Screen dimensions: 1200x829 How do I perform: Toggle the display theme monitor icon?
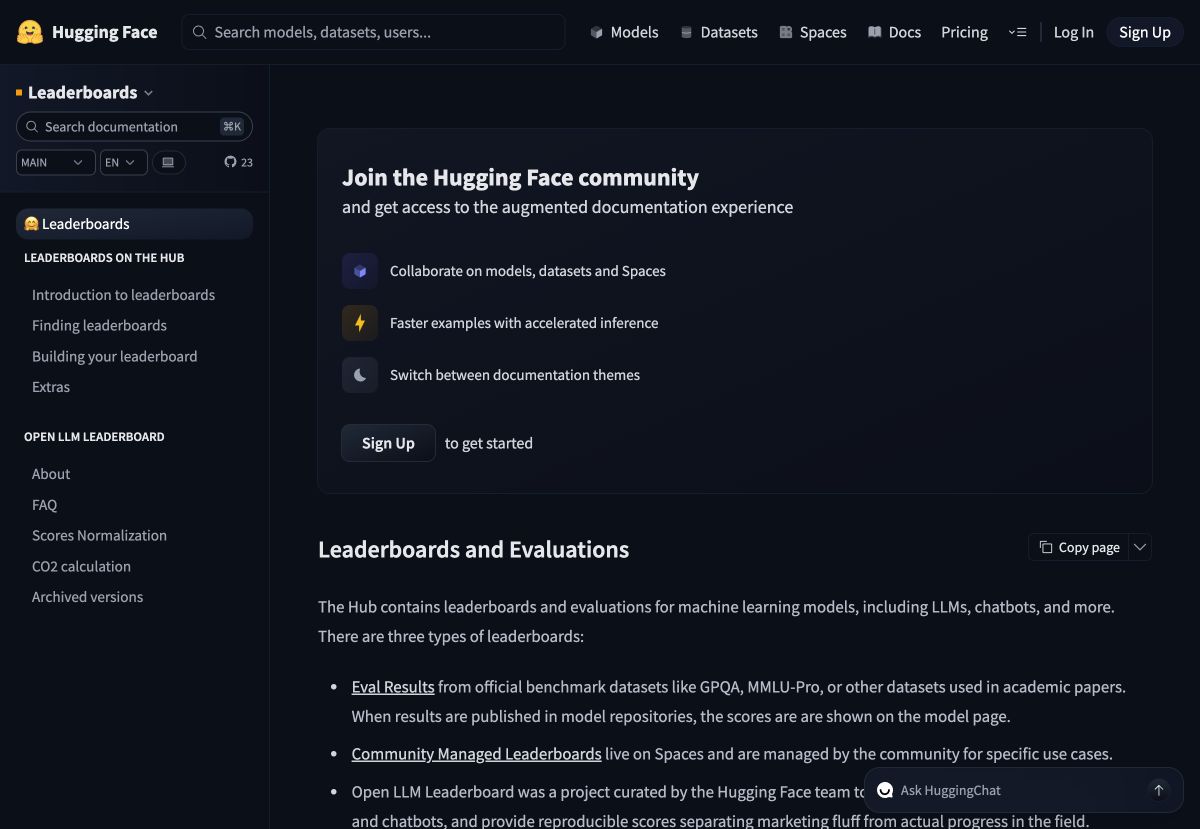[x=168, y=162]
